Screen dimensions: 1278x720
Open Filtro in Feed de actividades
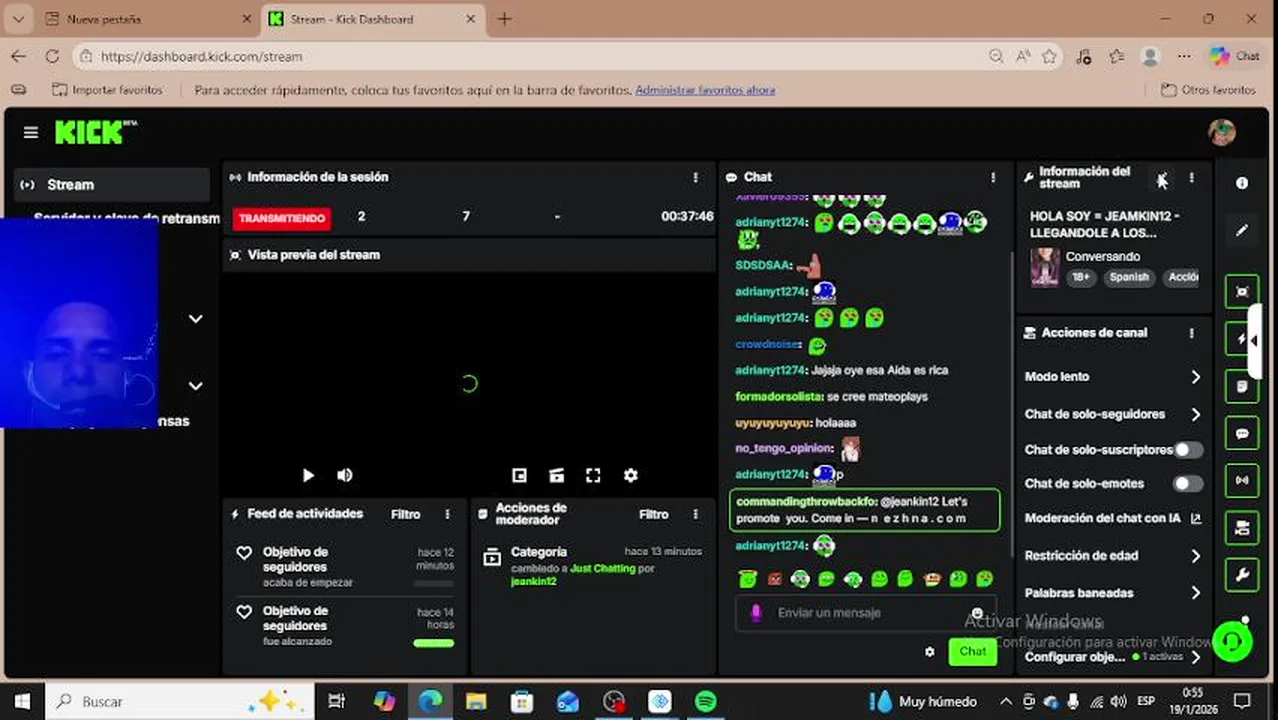[x=405, y=514]
